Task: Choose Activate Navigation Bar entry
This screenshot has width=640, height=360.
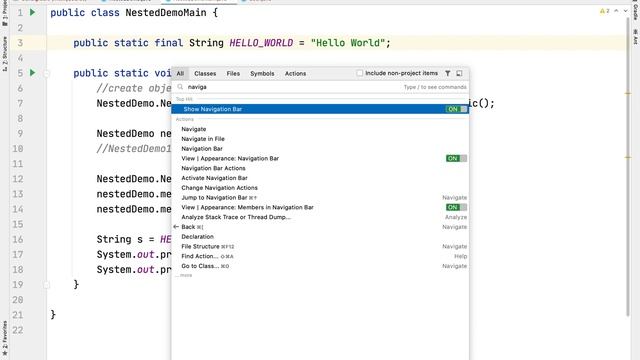Action: 320,178
